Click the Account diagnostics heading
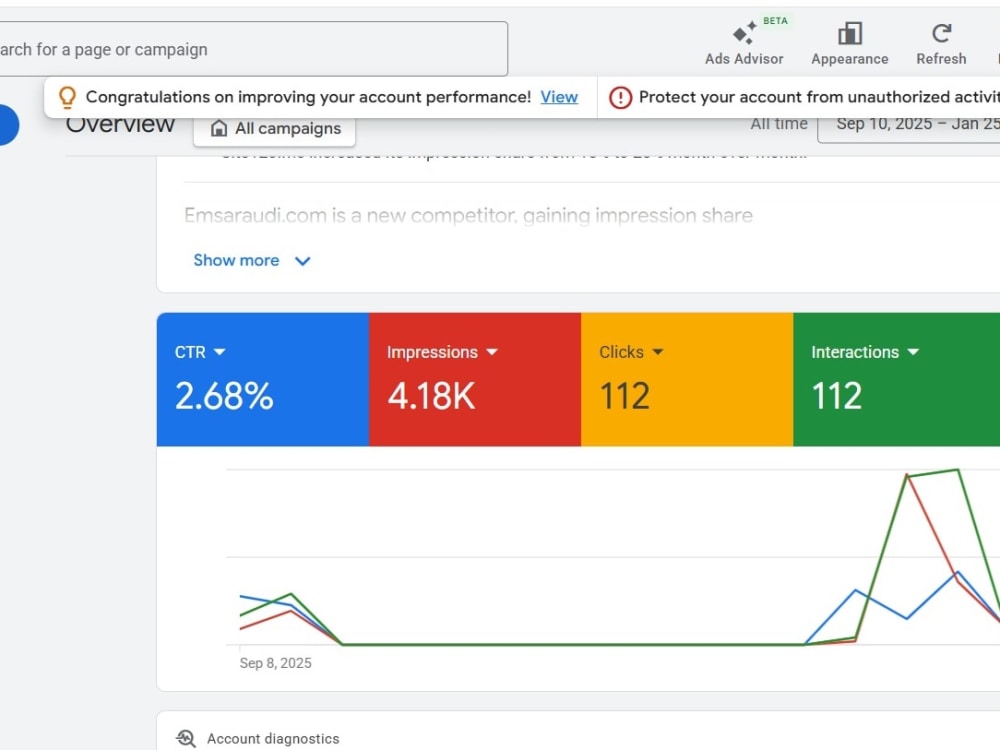This screenshot has width=1000, height=750. pyautogui.click(x=273, y=739)
